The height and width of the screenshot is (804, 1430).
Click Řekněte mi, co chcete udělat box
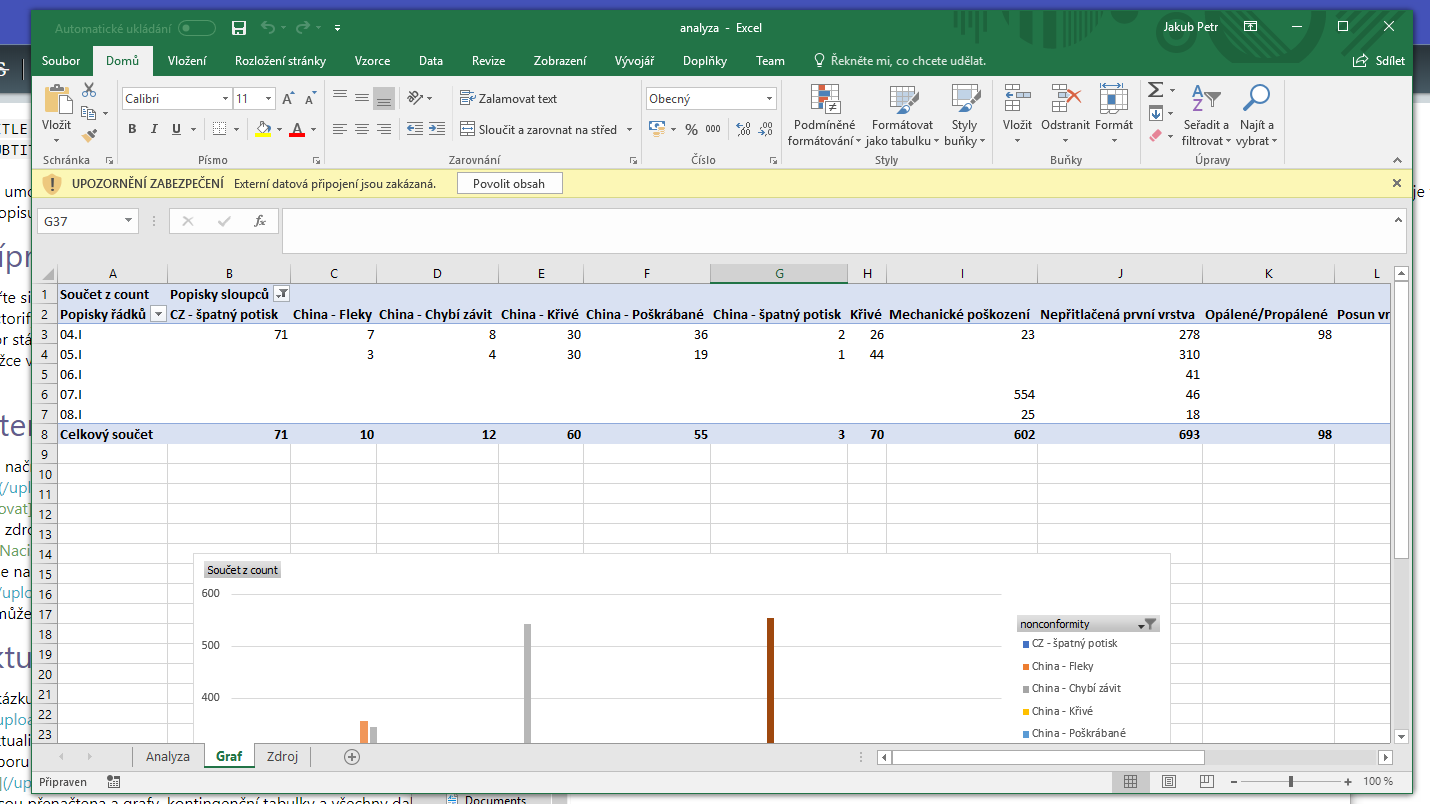click(x=900, y=61)
